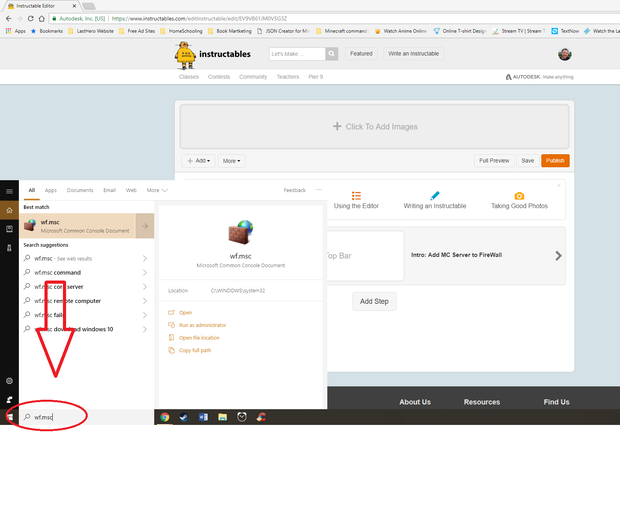This screenshot has width=620, height=517.
Task: Expand the wf.msc best match arrow
Action: (x=145, y=227)
